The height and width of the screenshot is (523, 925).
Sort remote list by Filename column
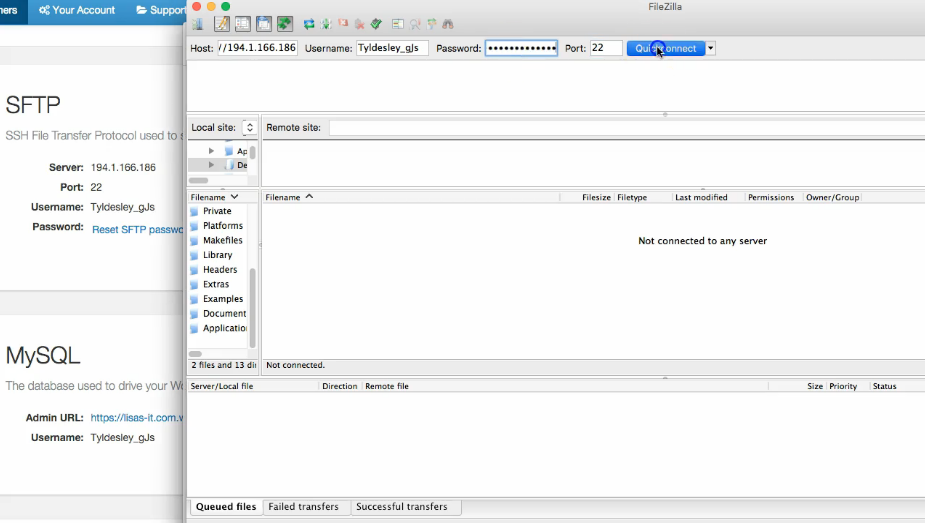click(411, 197)
